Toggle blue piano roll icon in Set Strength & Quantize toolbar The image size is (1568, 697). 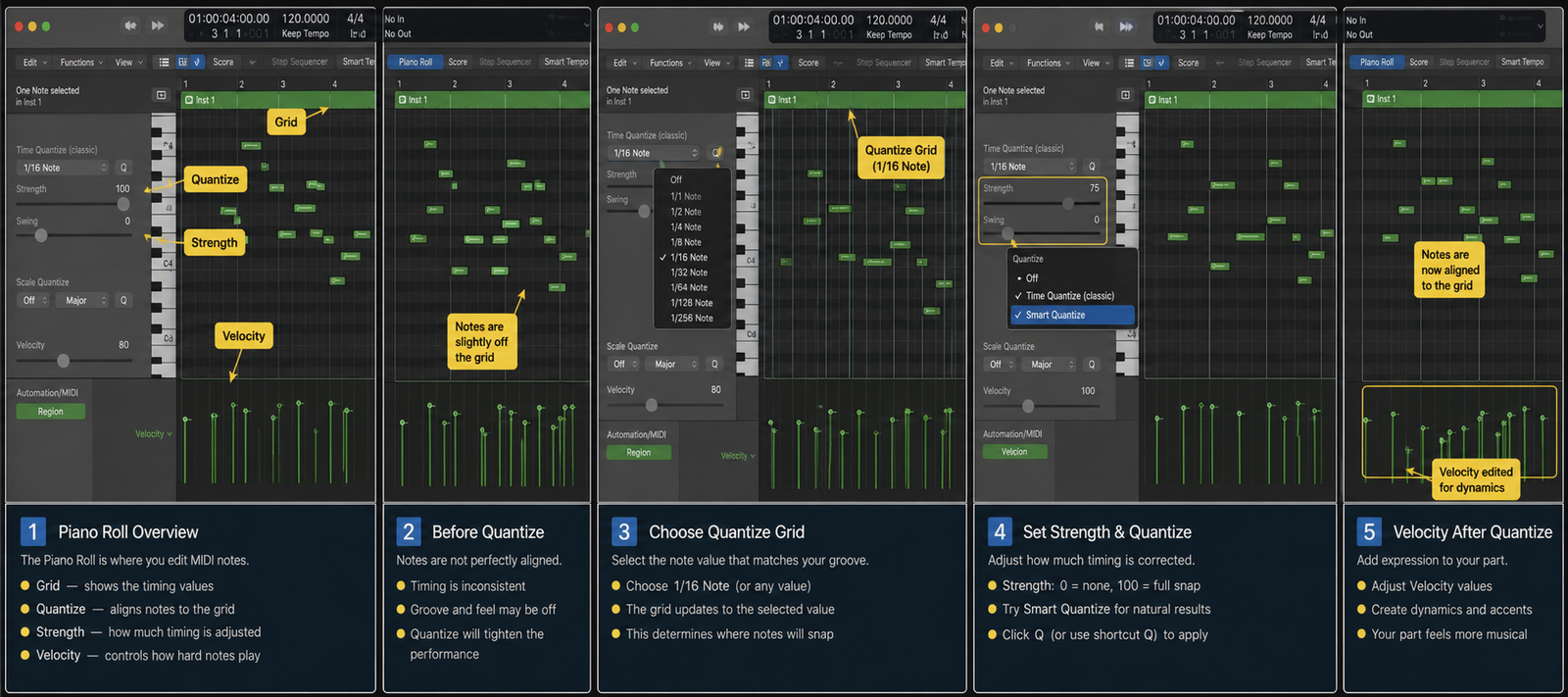[1148, 63]
